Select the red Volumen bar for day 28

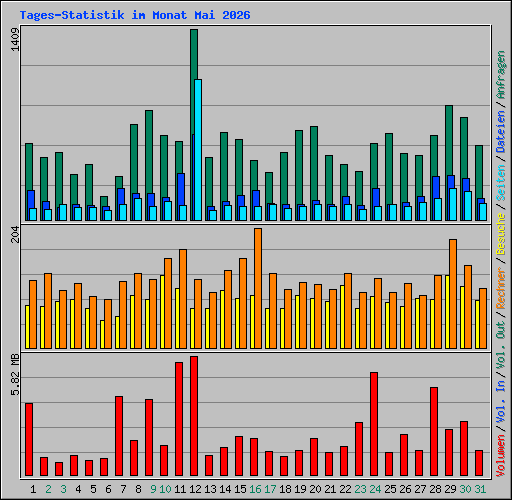pyautogui.click(x=434, y=431)
